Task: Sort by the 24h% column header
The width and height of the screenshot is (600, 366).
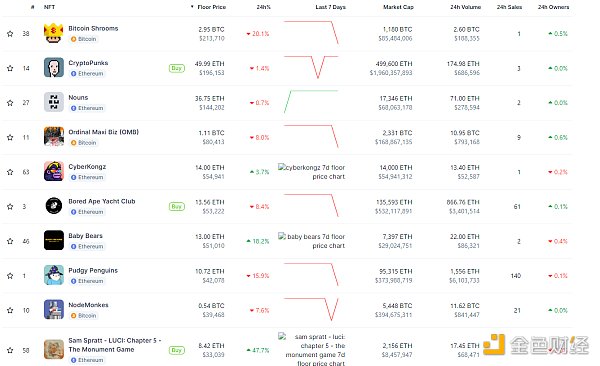Action: coord(263,7)
